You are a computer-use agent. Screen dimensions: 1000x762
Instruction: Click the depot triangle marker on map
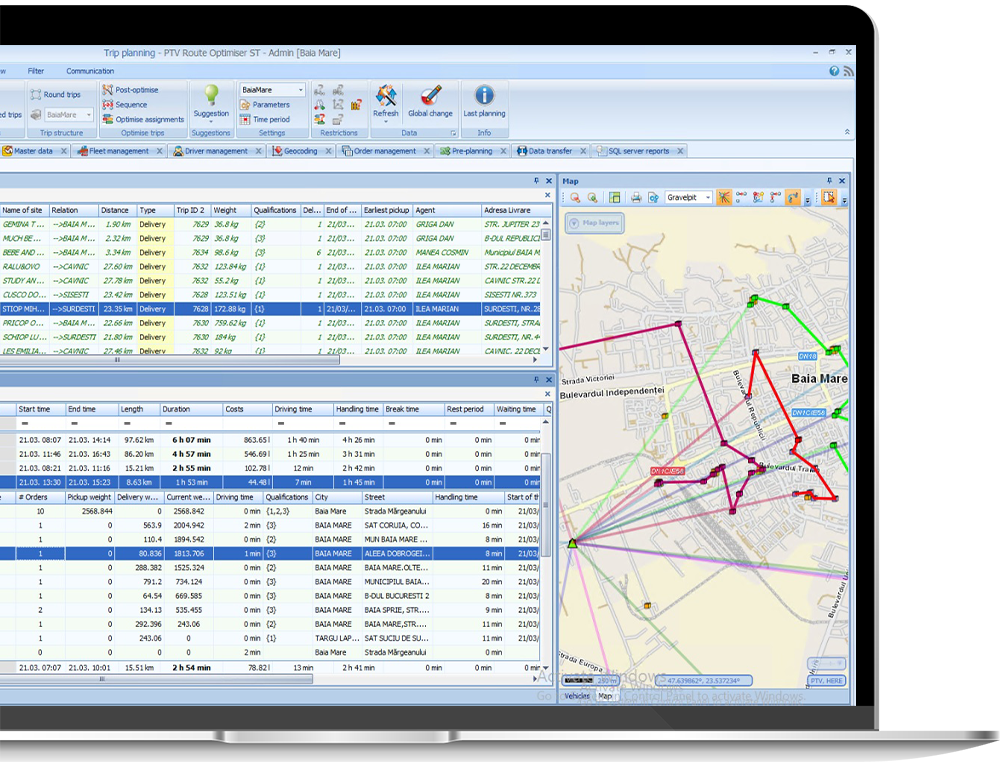click(x=572, y=543)
